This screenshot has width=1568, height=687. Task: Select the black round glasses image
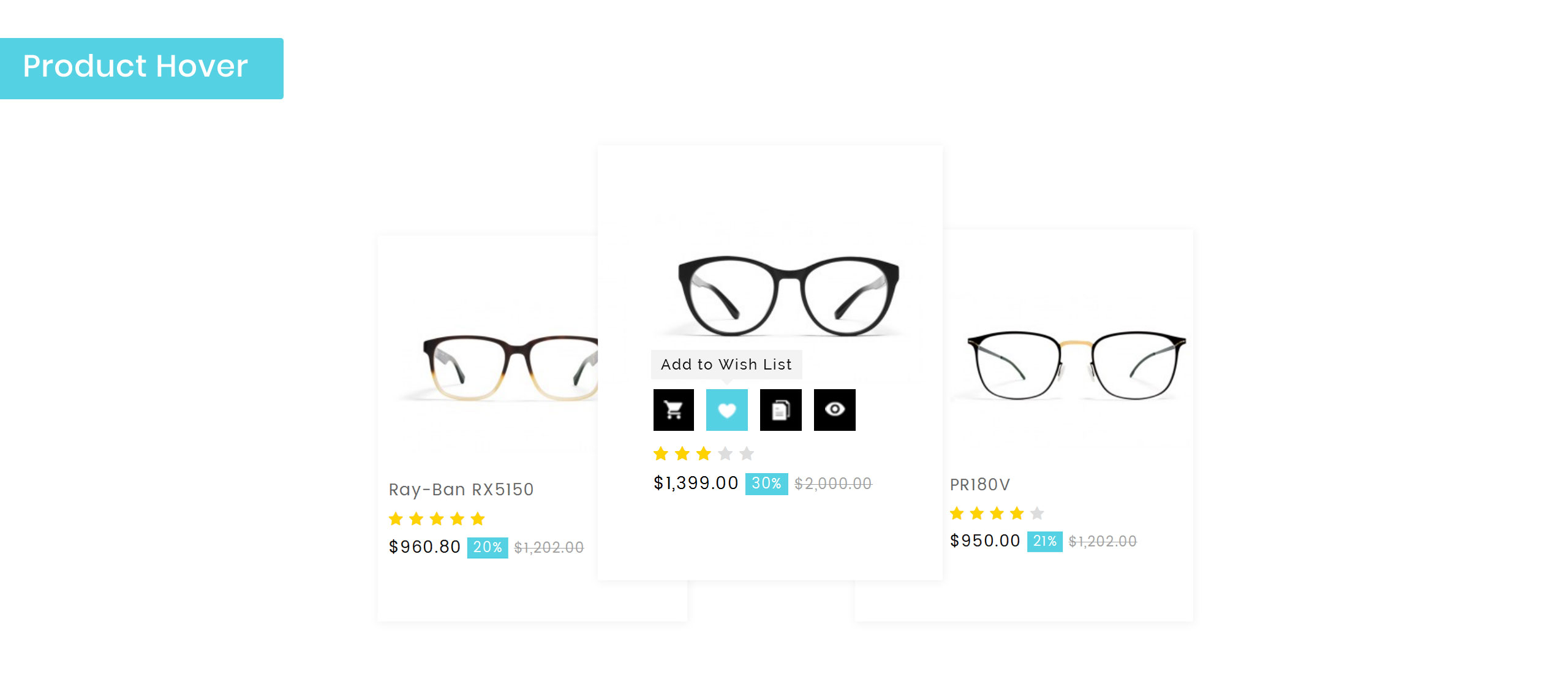tap(788, 295)
